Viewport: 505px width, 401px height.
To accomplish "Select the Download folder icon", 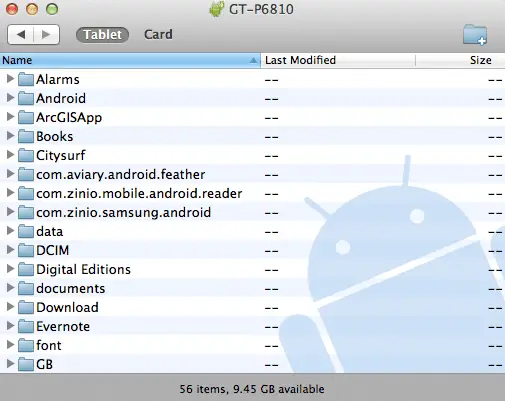I will point(26,307).
